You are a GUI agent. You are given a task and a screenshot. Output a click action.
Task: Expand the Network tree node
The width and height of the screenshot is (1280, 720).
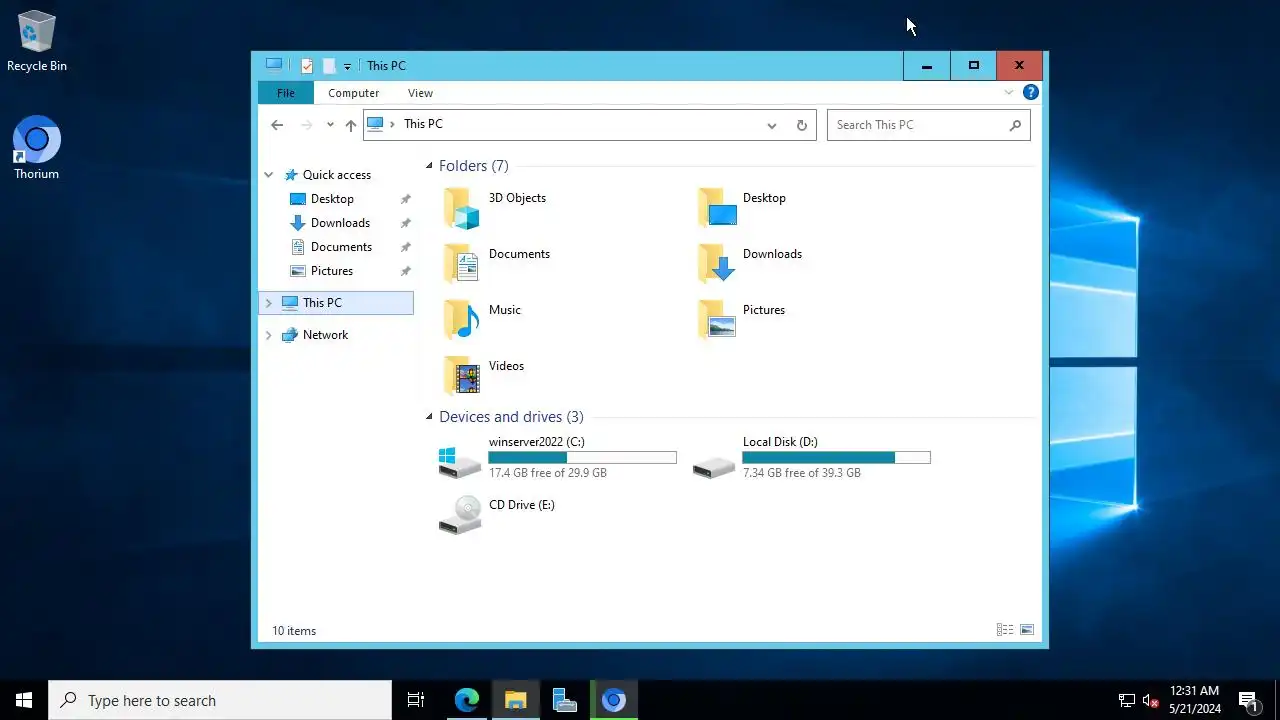point(268,335)
